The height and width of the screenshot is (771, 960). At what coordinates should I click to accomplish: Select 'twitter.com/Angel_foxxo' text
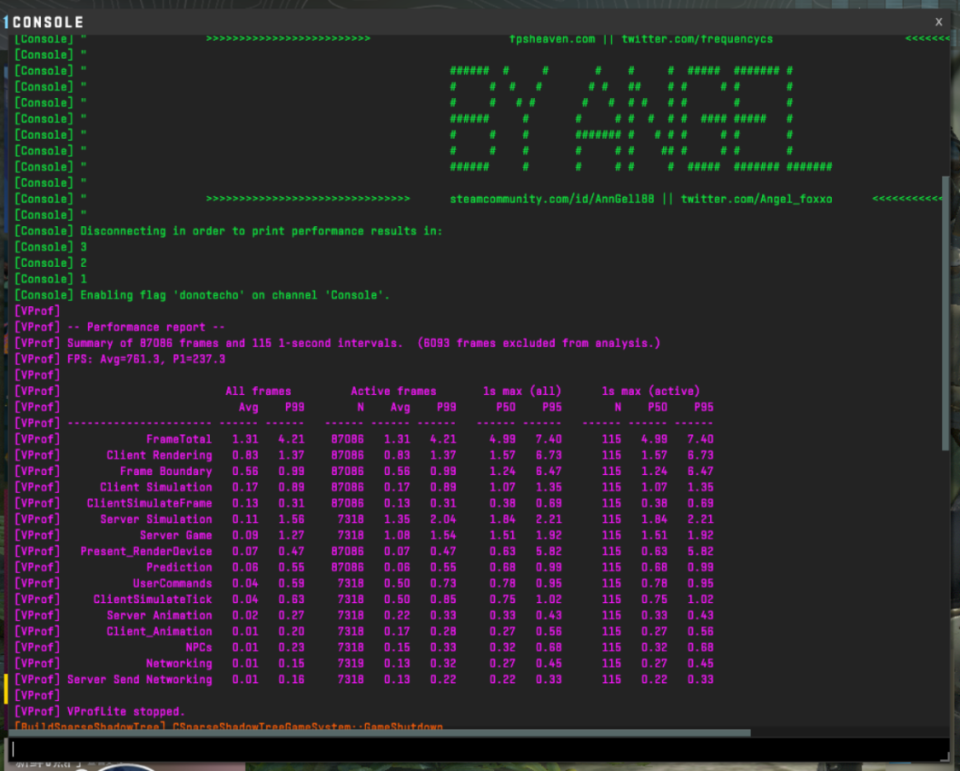point(757,199)
